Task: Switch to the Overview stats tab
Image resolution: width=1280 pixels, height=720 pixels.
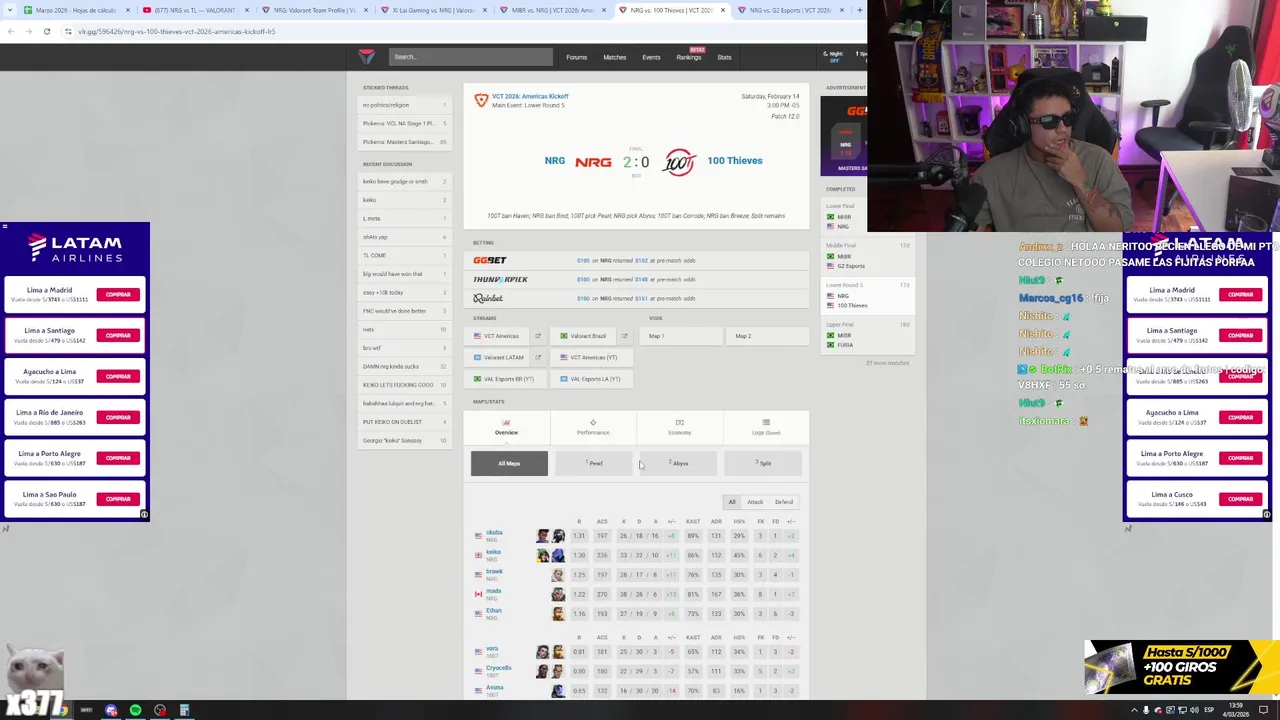Action: [506, 427]
